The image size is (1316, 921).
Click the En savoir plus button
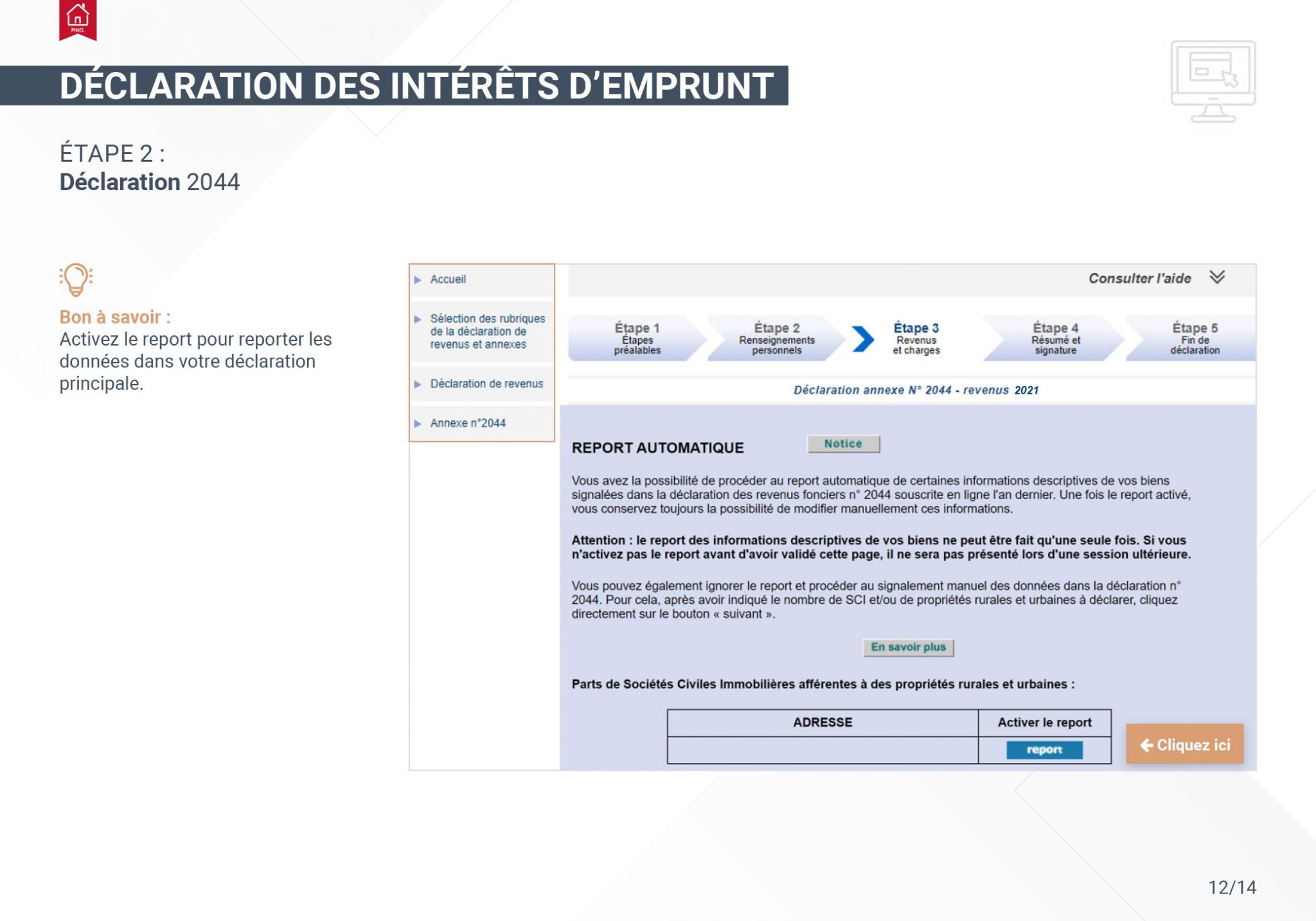(x=908, y=647)
